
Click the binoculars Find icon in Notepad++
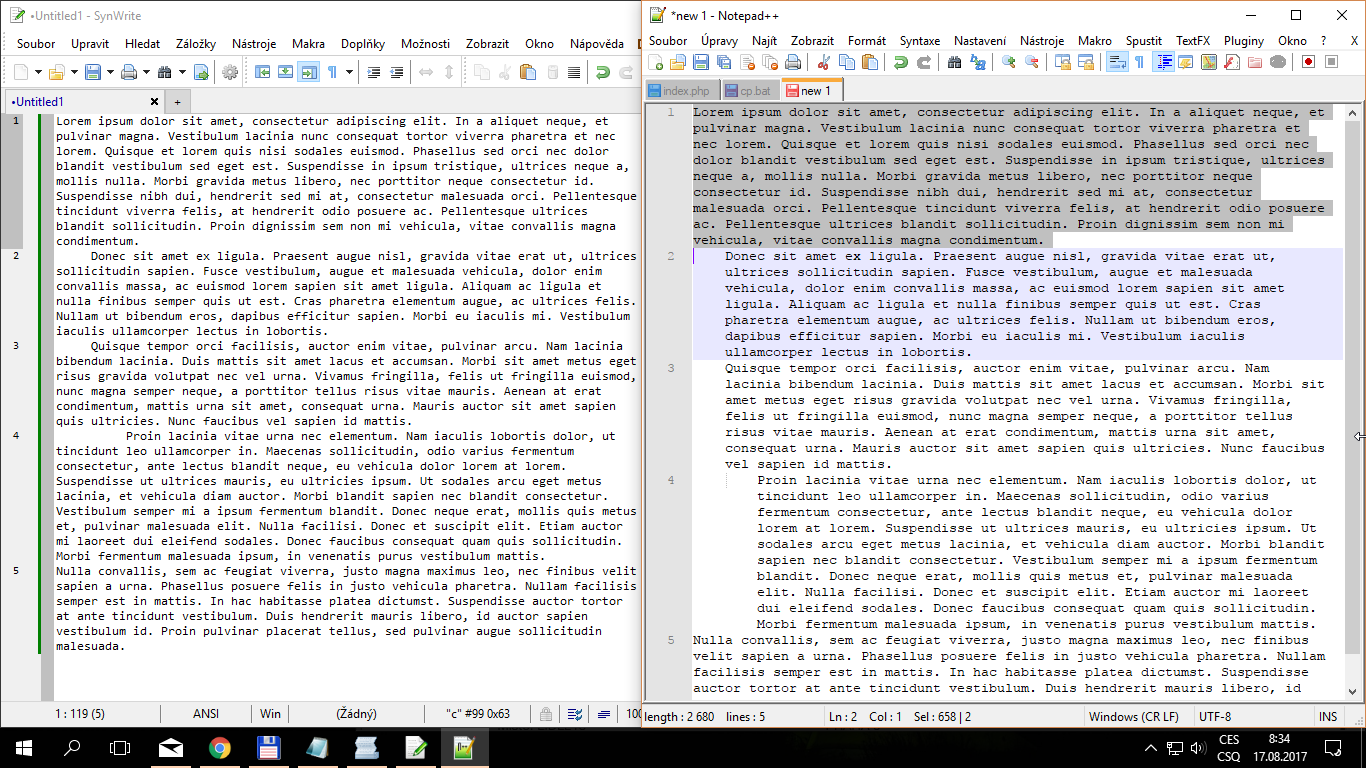coord(953,62)
